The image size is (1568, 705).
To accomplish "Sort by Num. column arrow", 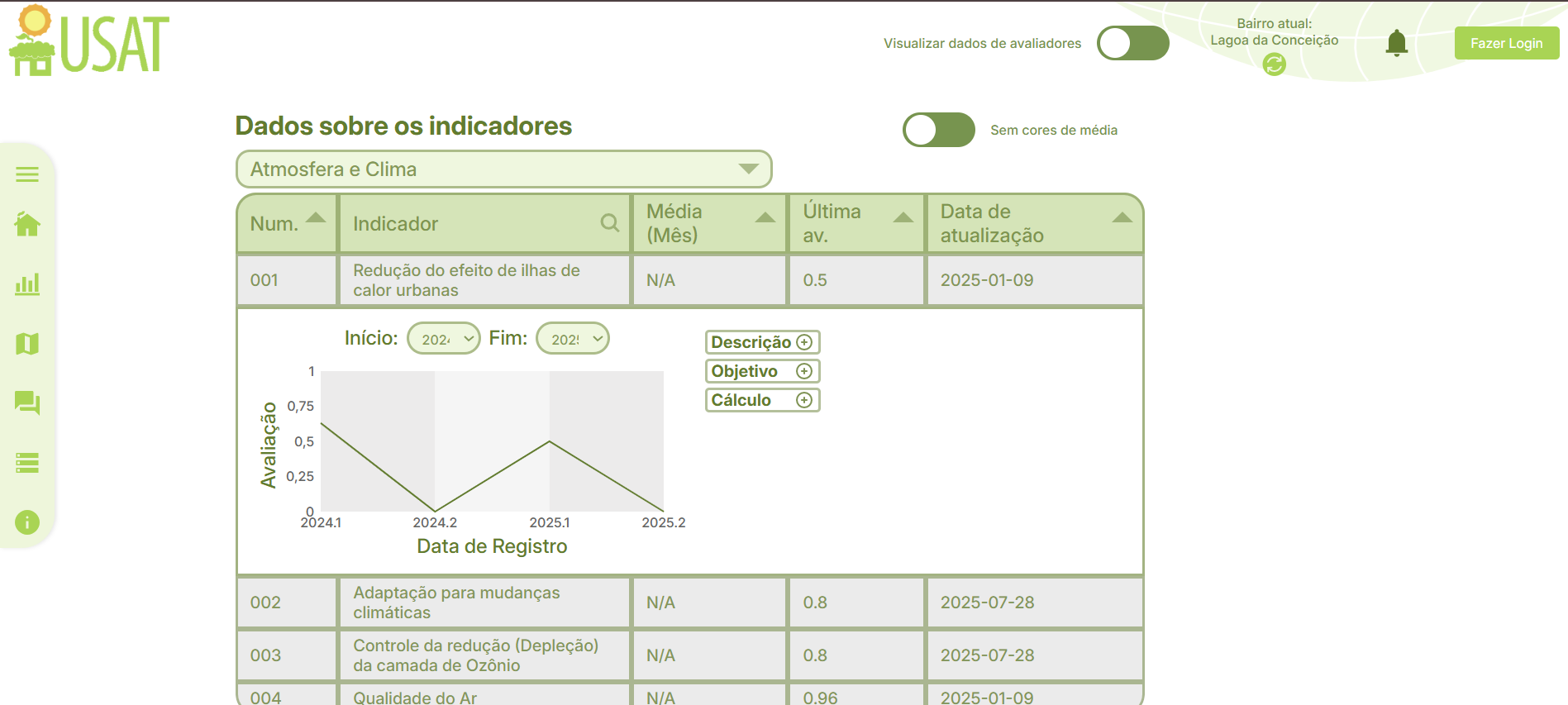I will 316,218.
